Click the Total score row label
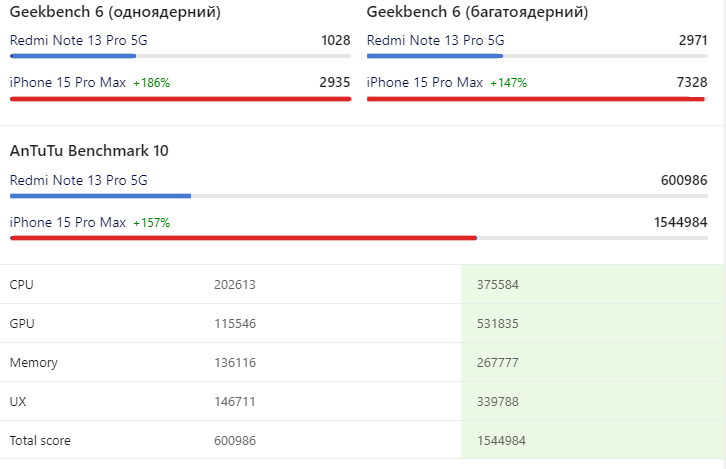The height and width of the screenshot is (469, 726). pos(40,440)
